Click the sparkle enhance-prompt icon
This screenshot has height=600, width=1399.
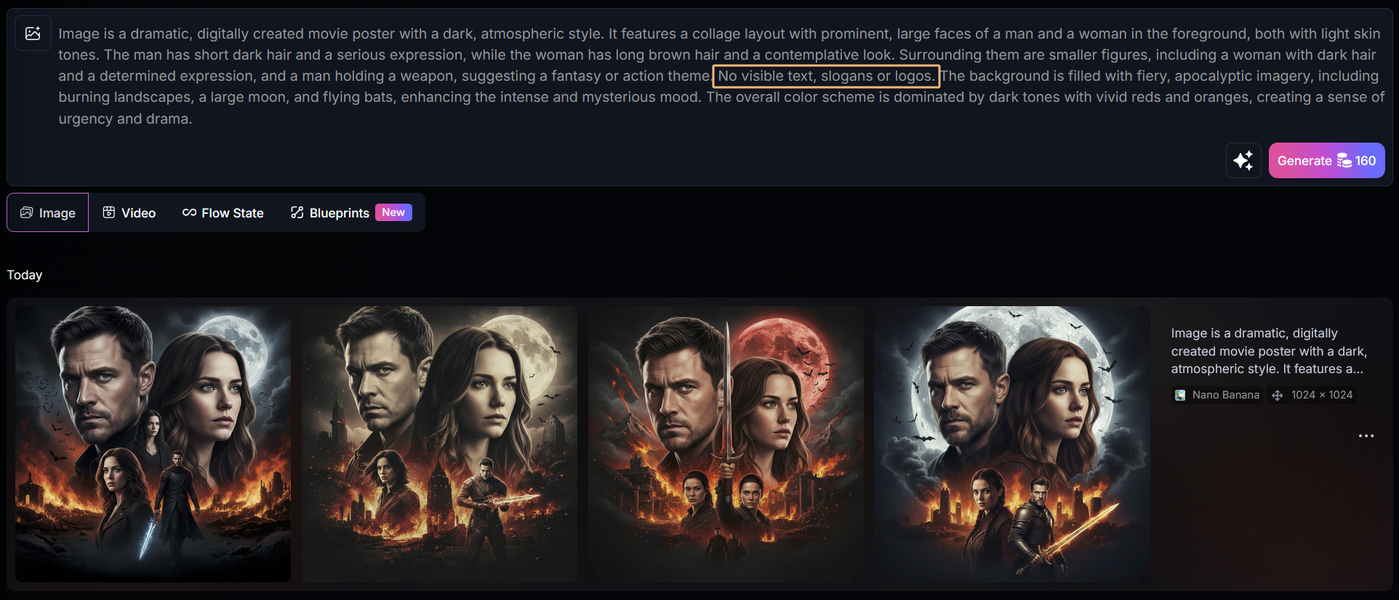click(x=1243, y=160)
